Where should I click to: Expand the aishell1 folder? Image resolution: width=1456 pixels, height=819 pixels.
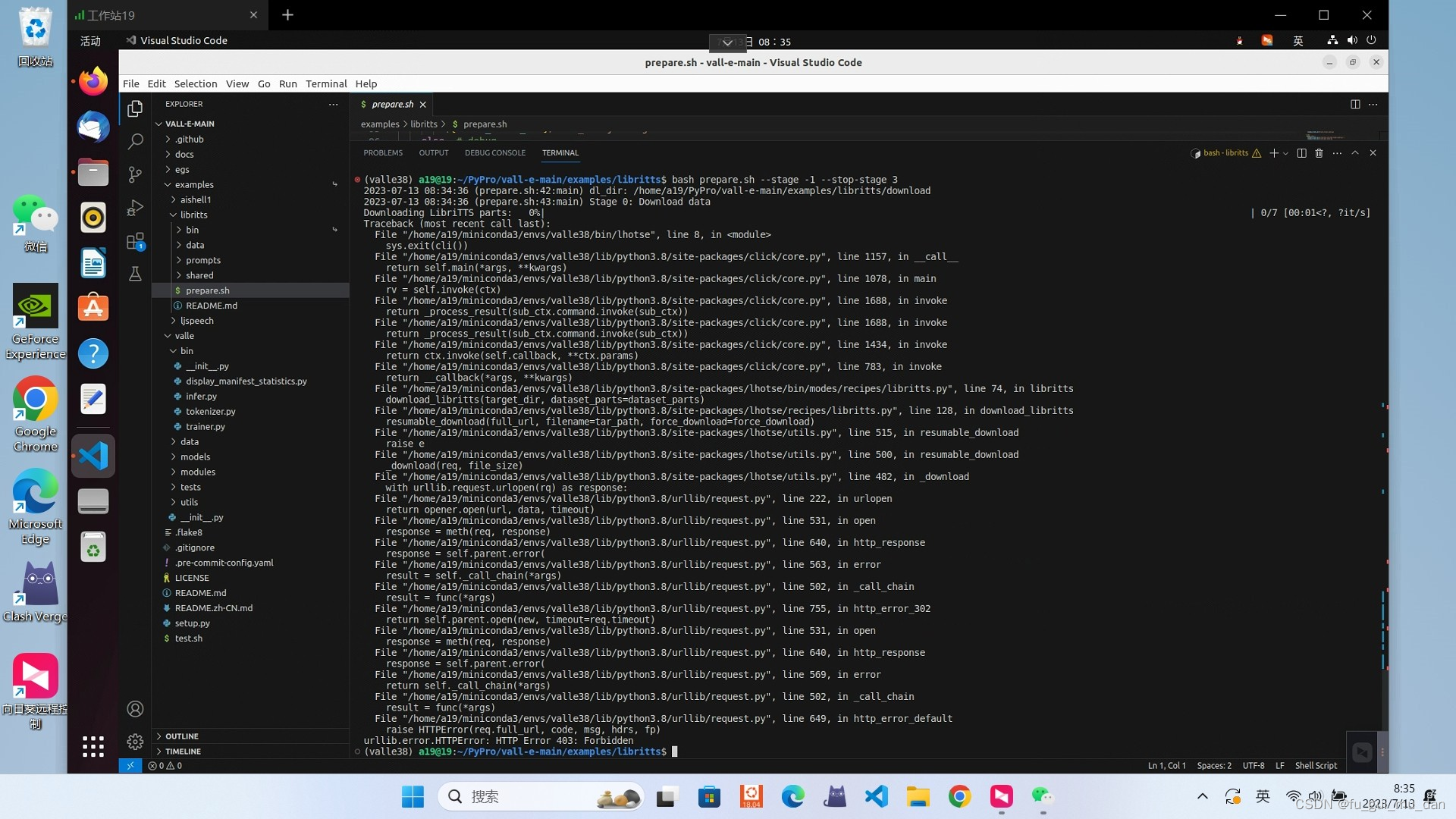tap(250, 200)
